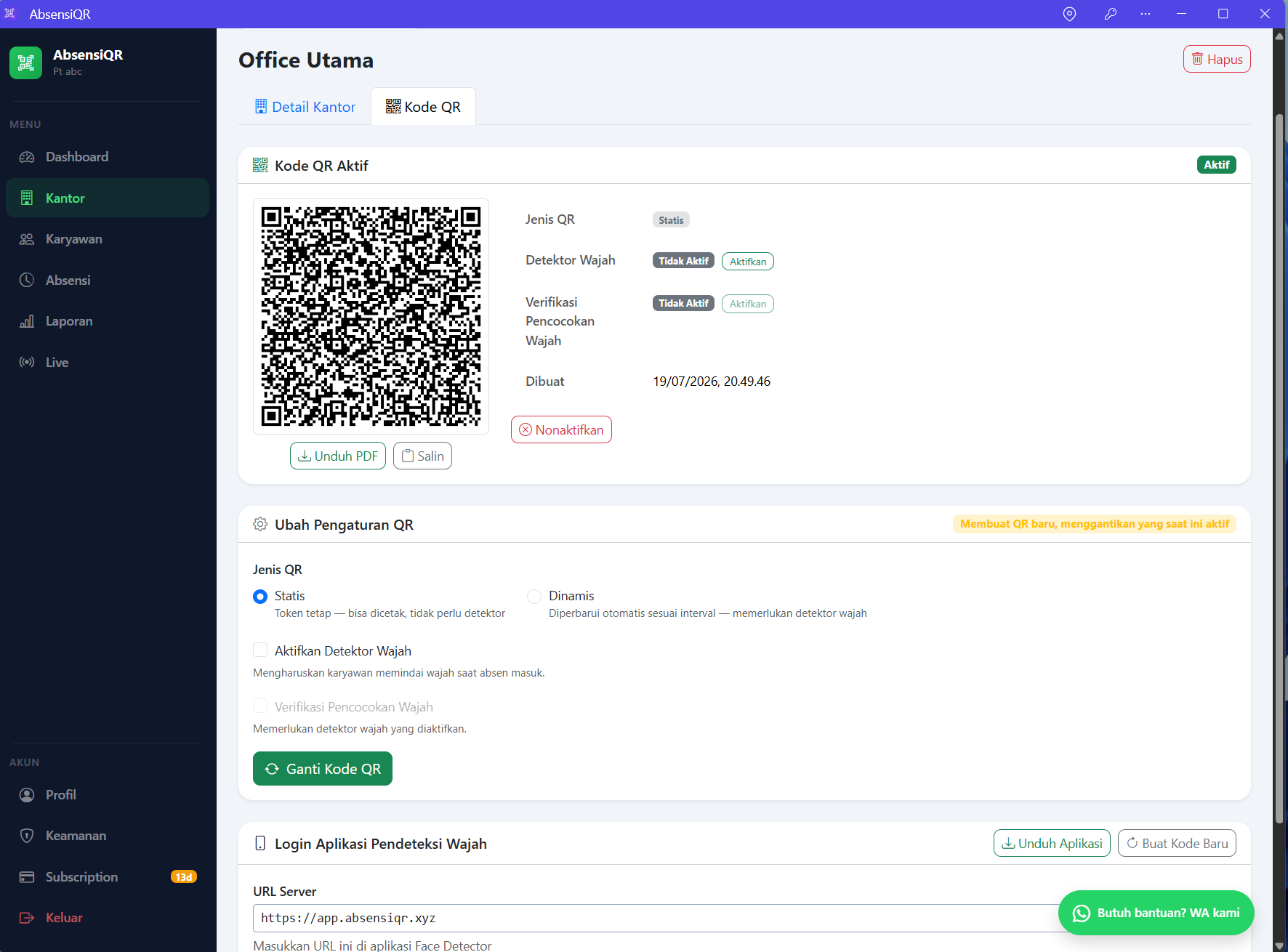Viewport: 1288px width, 952px height.
Task: Click Tidak Aktif badge for Verifikasi Pencocokan
Action: click(x=683, y=303)
